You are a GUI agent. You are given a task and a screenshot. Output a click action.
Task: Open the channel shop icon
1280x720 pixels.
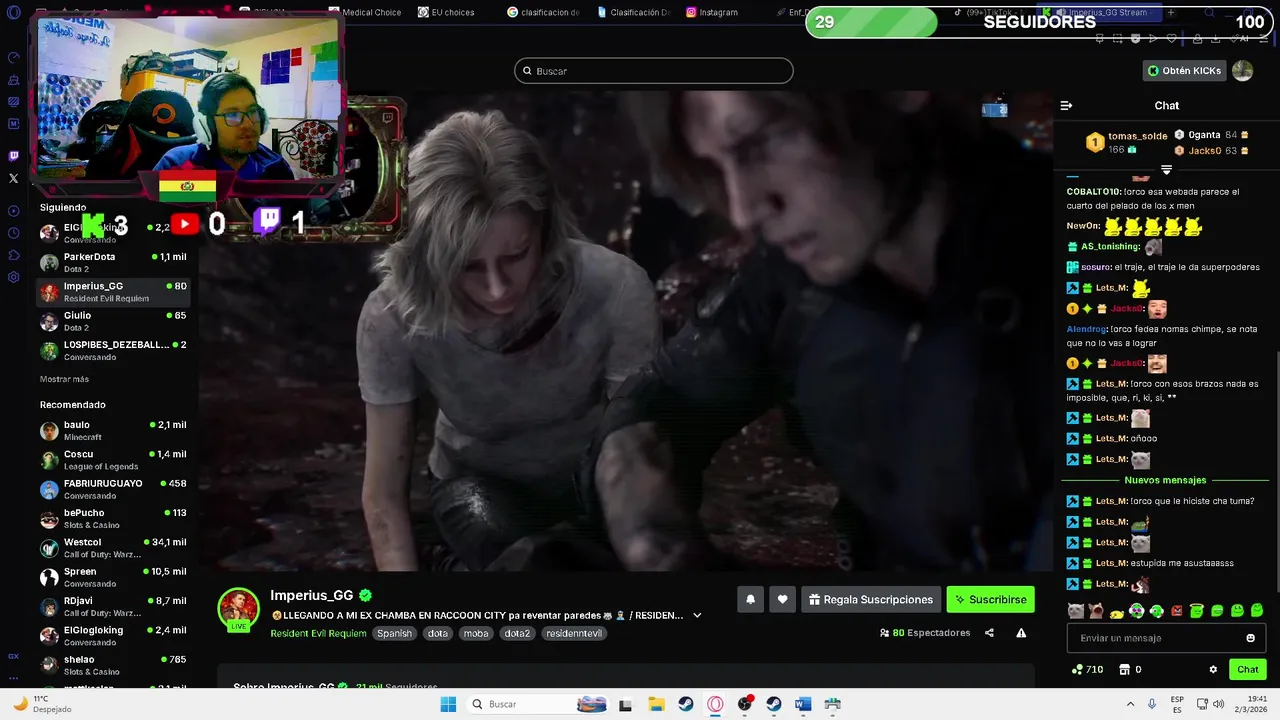pyautogui.click(x=1124, y=669)
